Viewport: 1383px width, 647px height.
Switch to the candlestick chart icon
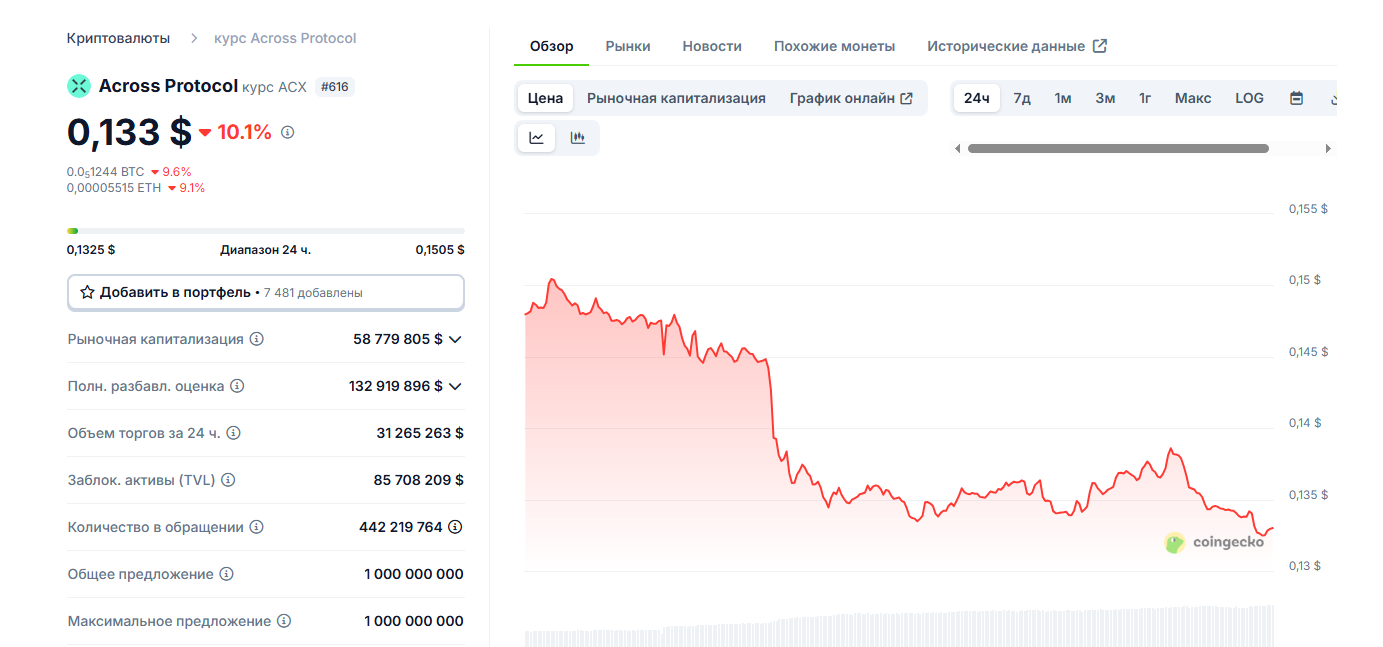pos(578,138)
